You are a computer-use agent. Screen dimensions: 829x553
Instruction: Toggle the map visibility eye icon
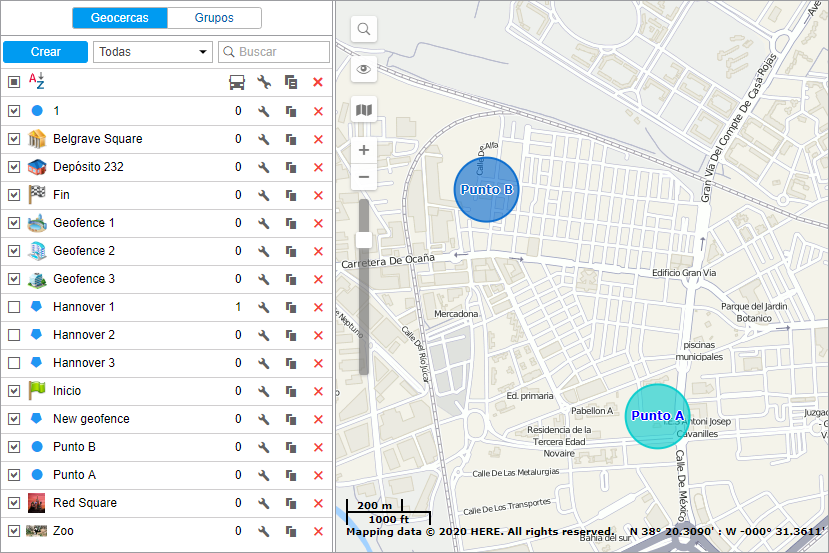[364, 69]
